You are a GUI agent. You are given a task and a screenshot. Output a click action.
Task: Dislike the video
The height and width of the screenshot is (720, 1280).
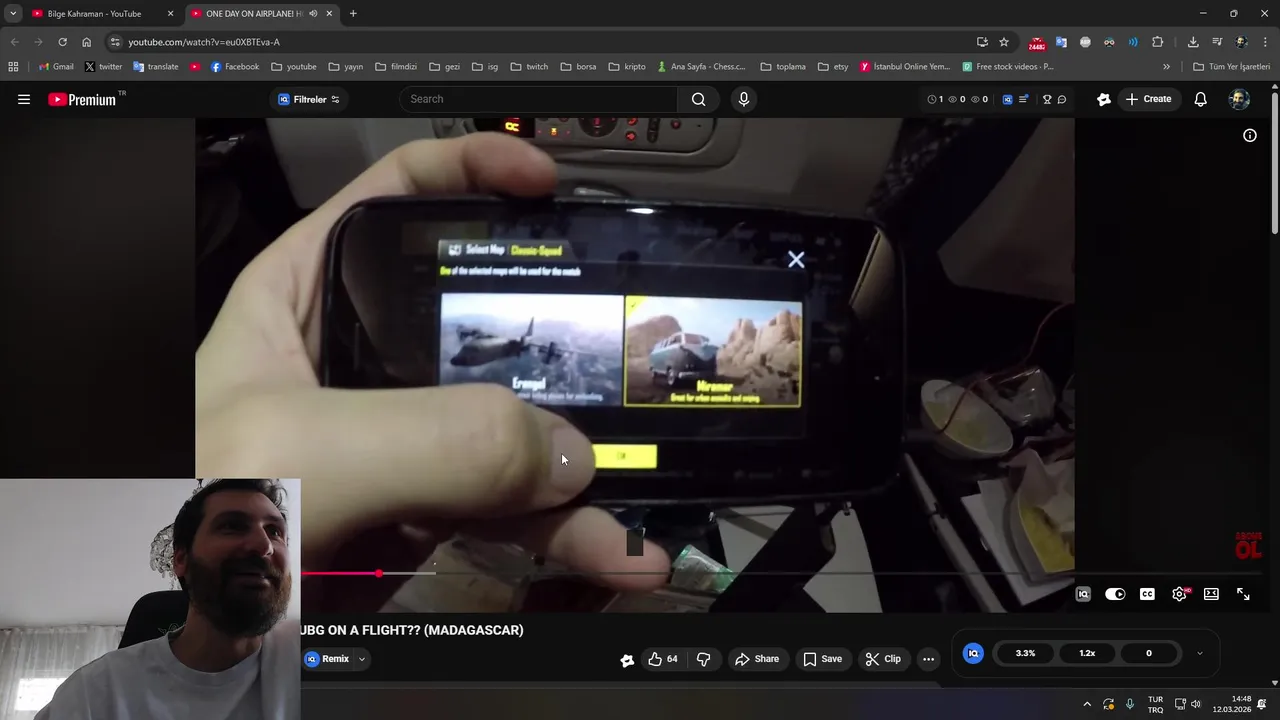coord(703,659)
